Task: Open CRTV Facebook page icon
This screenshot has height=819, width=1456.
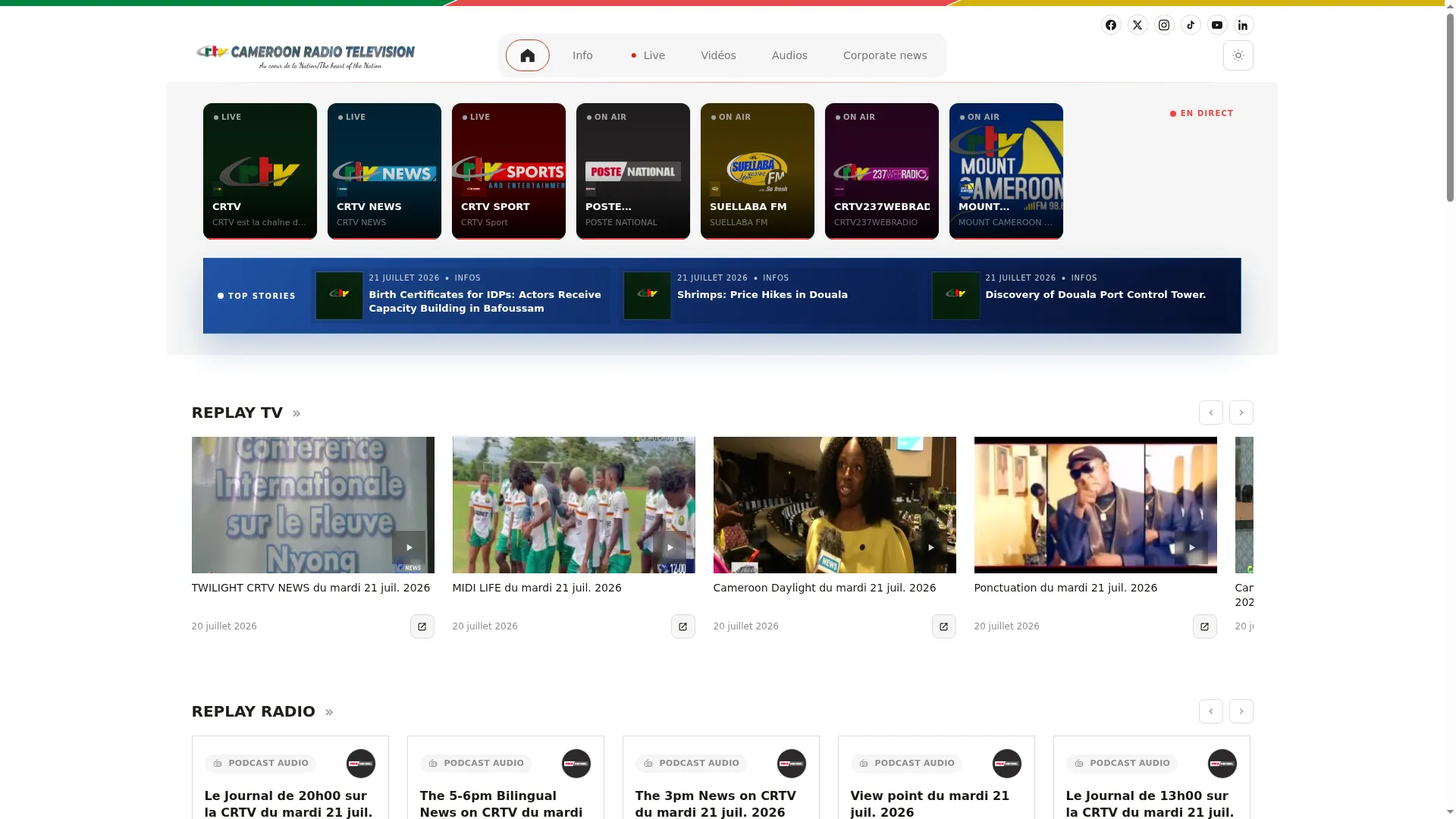Action: click(x=1111, y=25)
